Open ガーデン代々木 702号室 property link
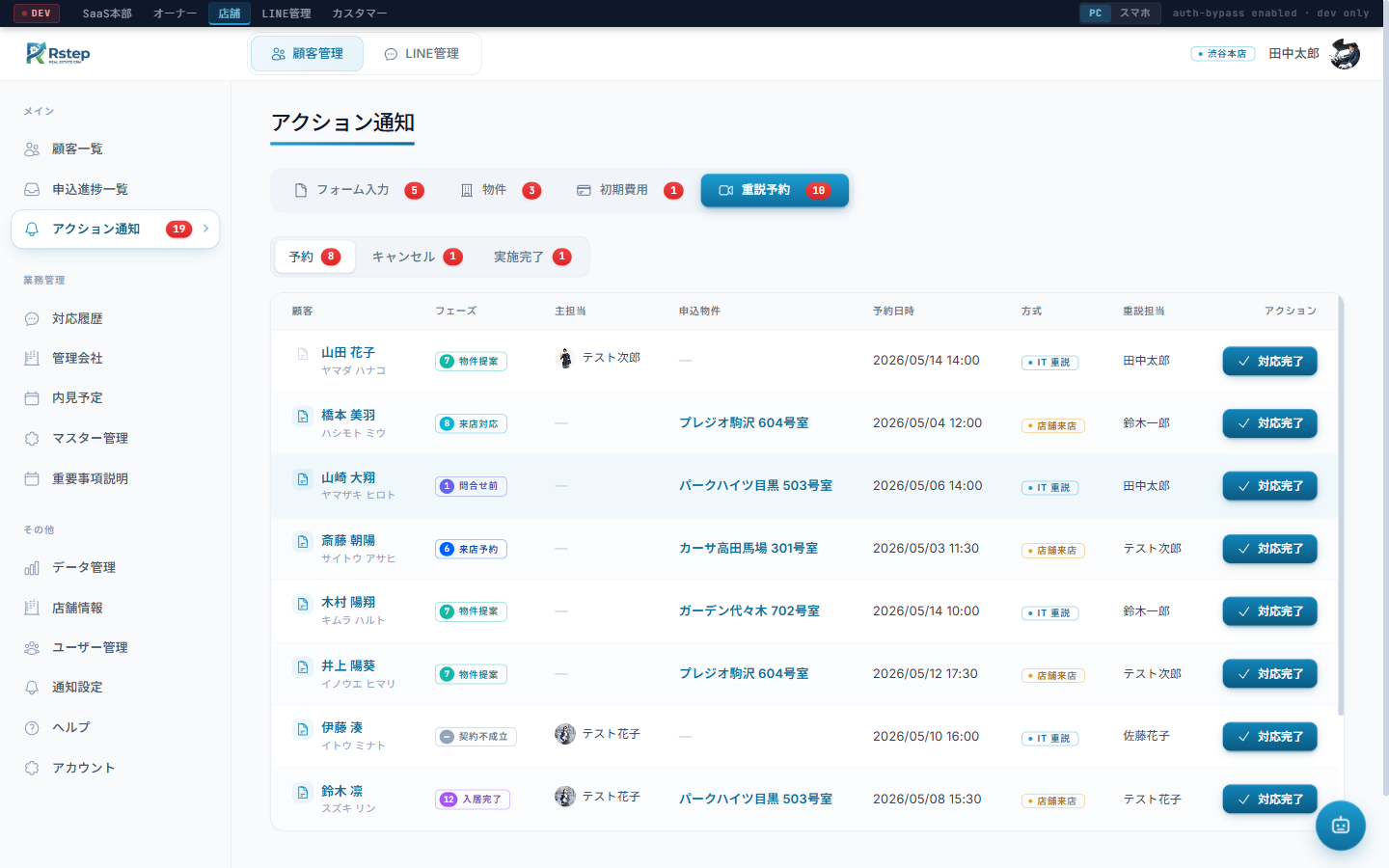1389x868 pixels. point(749,611)
